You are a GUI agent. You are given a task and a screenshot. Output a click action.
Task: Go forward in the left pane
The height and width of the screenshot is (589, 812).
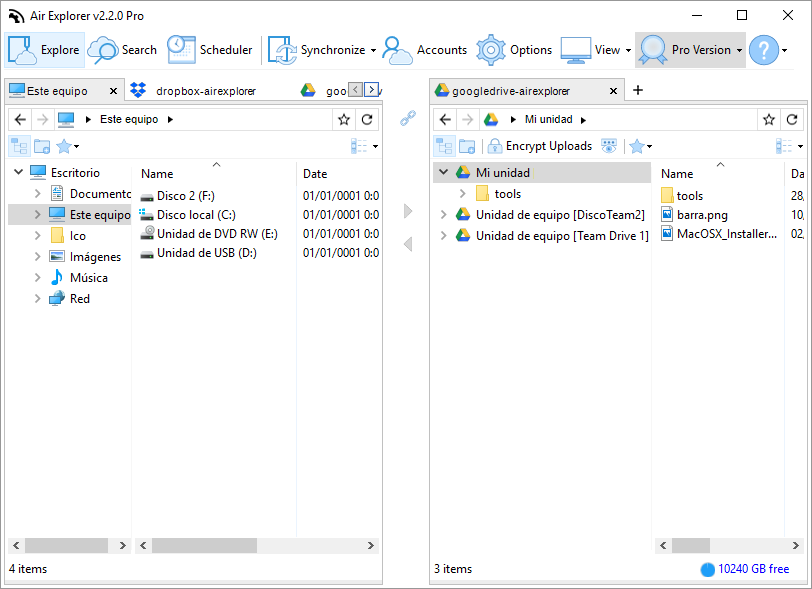[42, 120]
